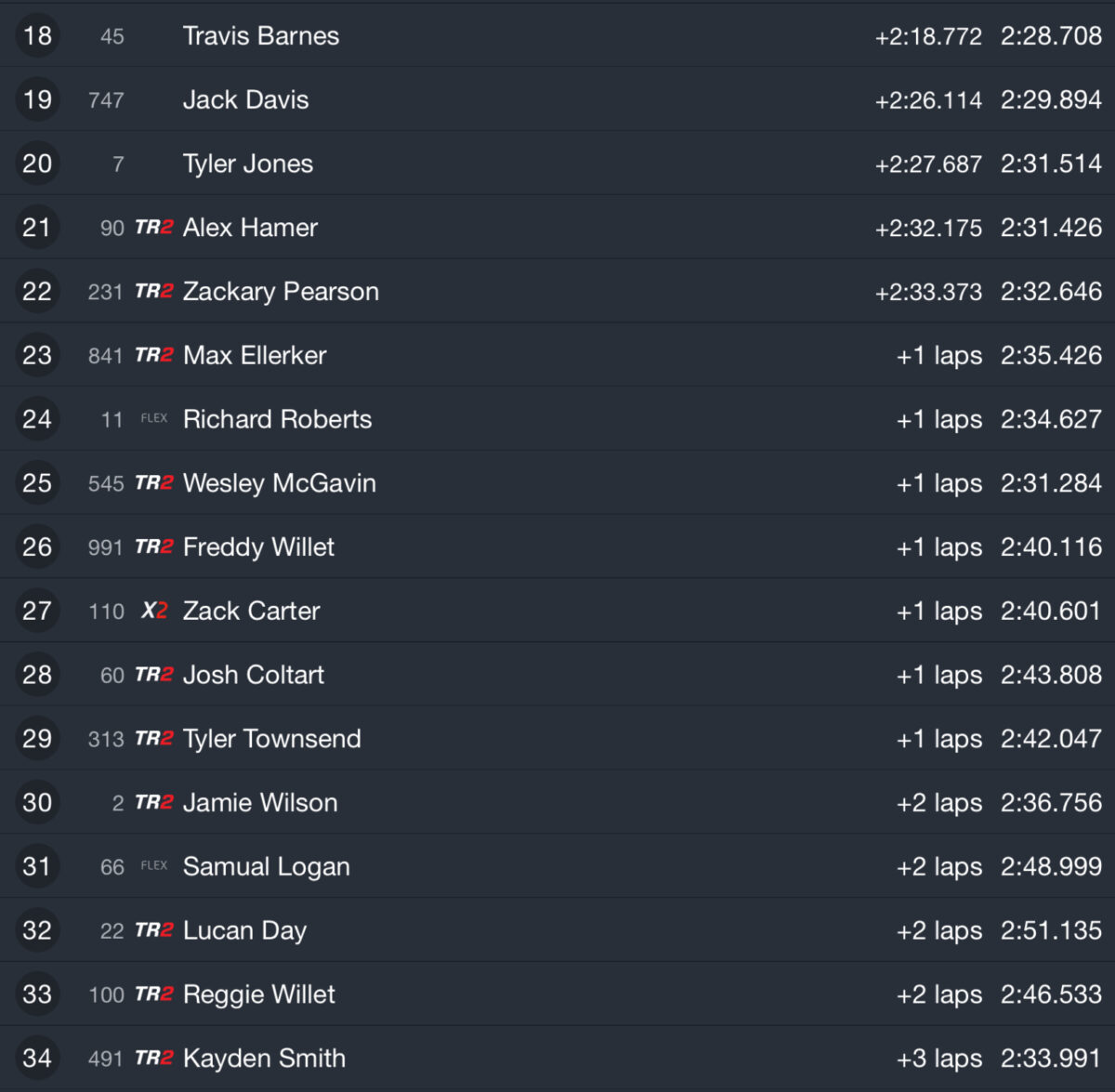The width and height of the screenshot is (1115, 1092).
Task: Click position badge 27
Action: pyautogui.click(x=37, y=611)
